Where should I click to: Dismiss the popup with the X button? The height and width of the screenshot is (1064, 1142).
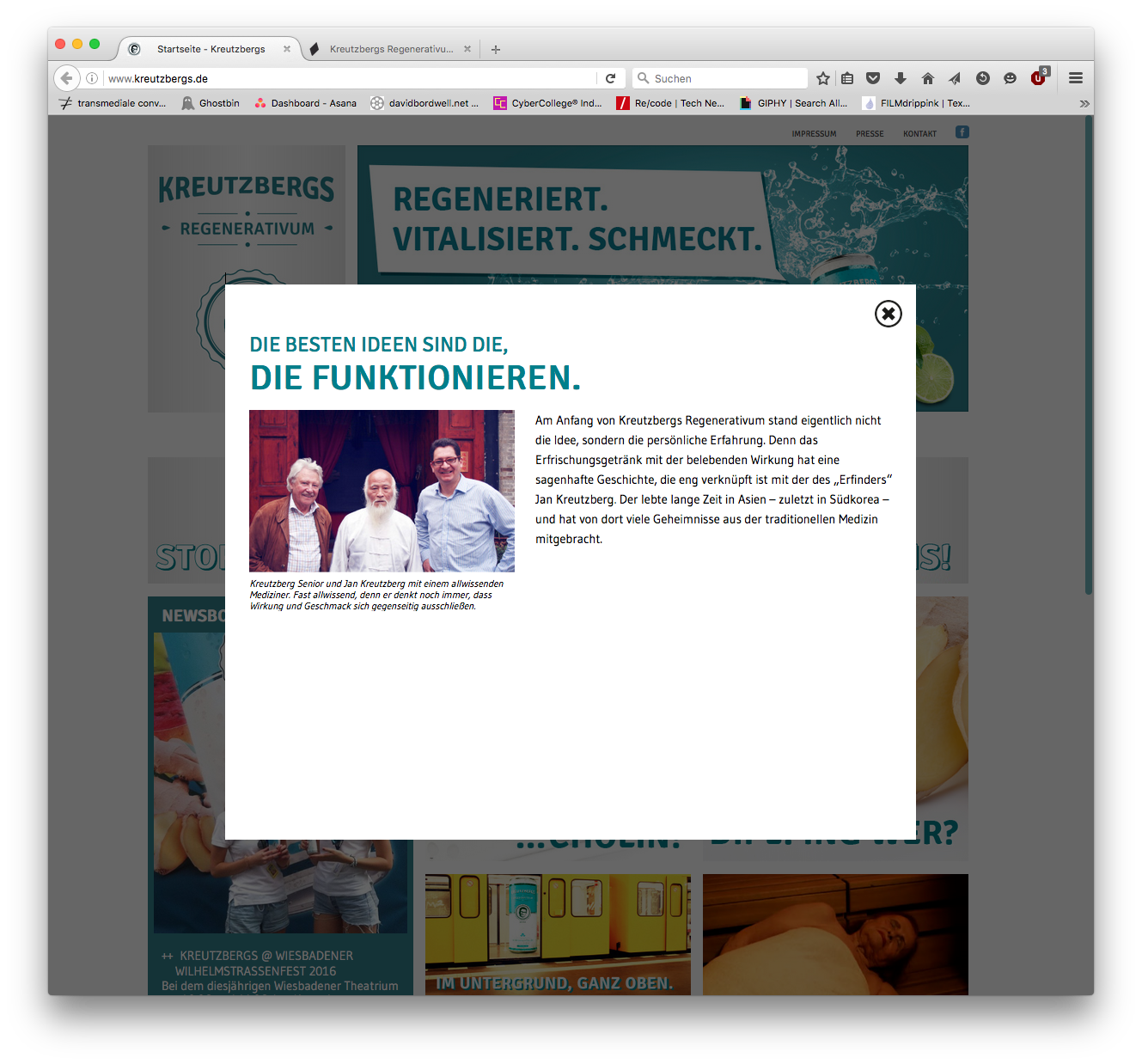pos(888,314)
